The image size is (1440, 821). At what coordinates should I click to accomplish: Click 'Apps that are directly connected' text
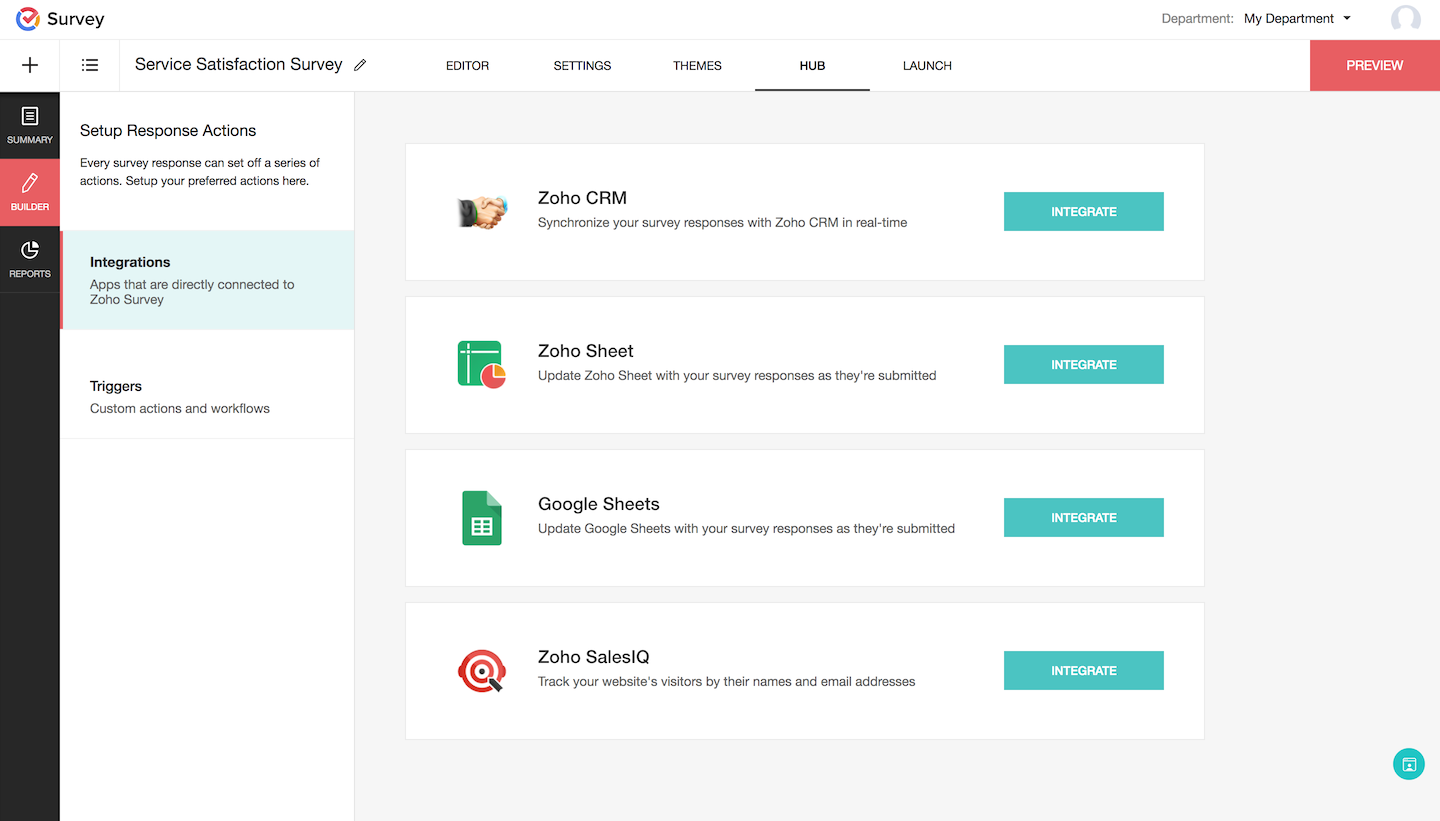pos(192,292)
